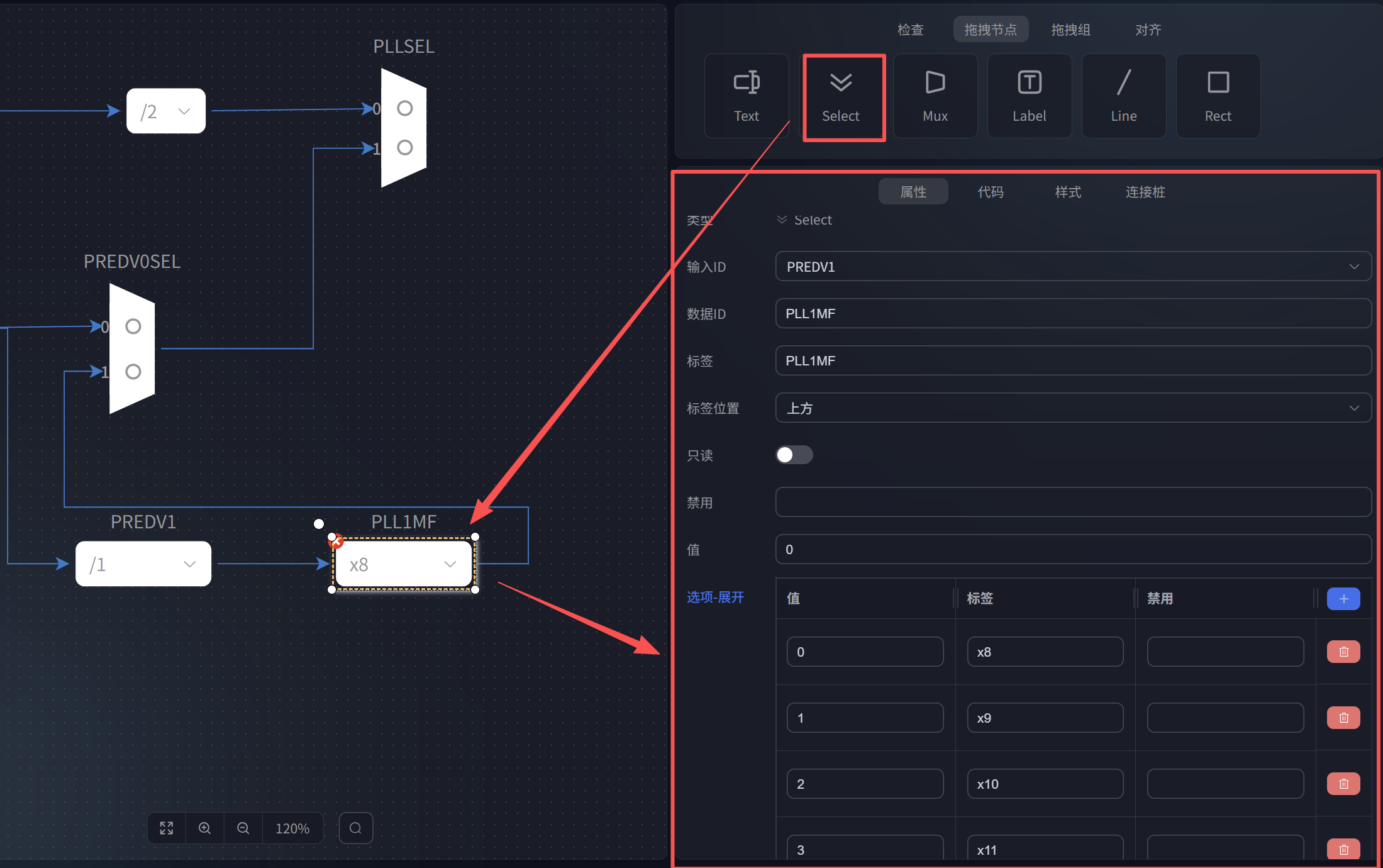
Task: Edit the 数据ID field PLL1MF
Action: point(1073,313)
